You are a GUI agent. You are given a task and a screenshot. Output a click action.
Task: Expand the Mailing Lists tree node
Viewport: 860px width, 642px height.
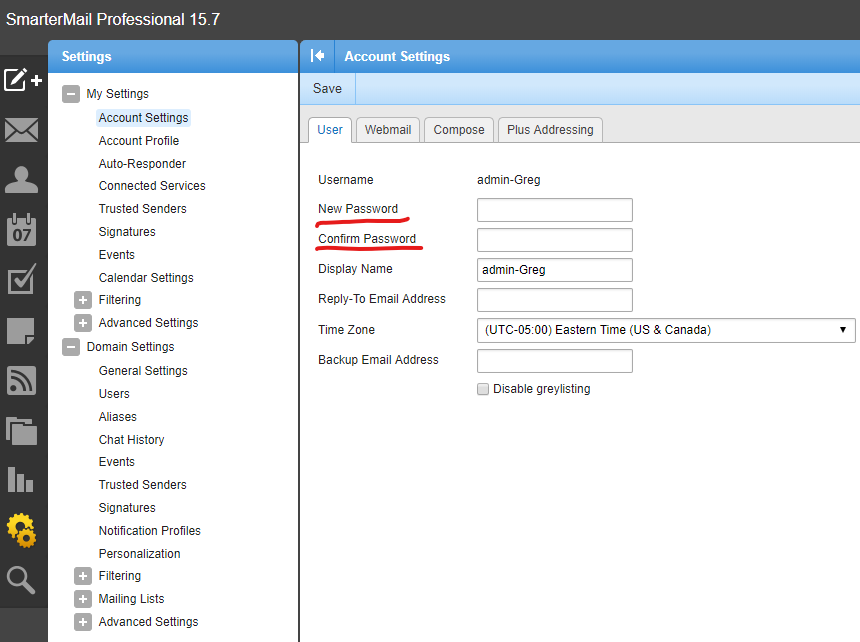(83, 599)
